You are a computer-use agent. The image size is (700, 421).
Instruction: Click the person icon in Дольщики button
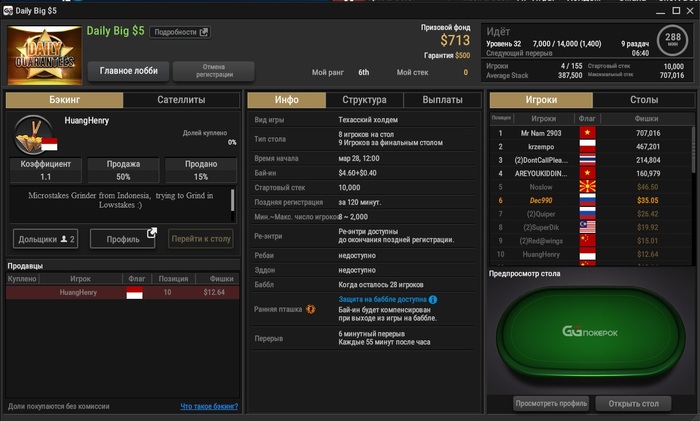pyautogui.click(x=64, y=239)
